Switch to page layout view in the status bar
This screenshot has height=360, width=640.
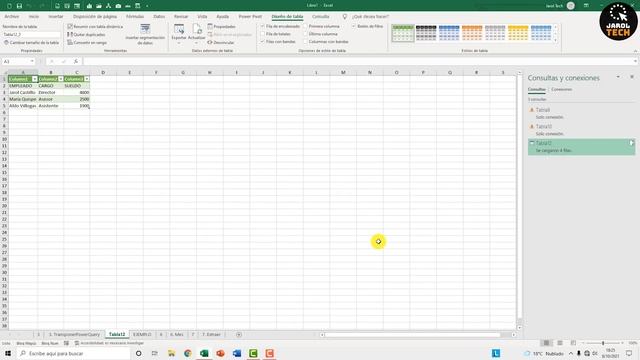pyautogui.click(x=560, y=343)
